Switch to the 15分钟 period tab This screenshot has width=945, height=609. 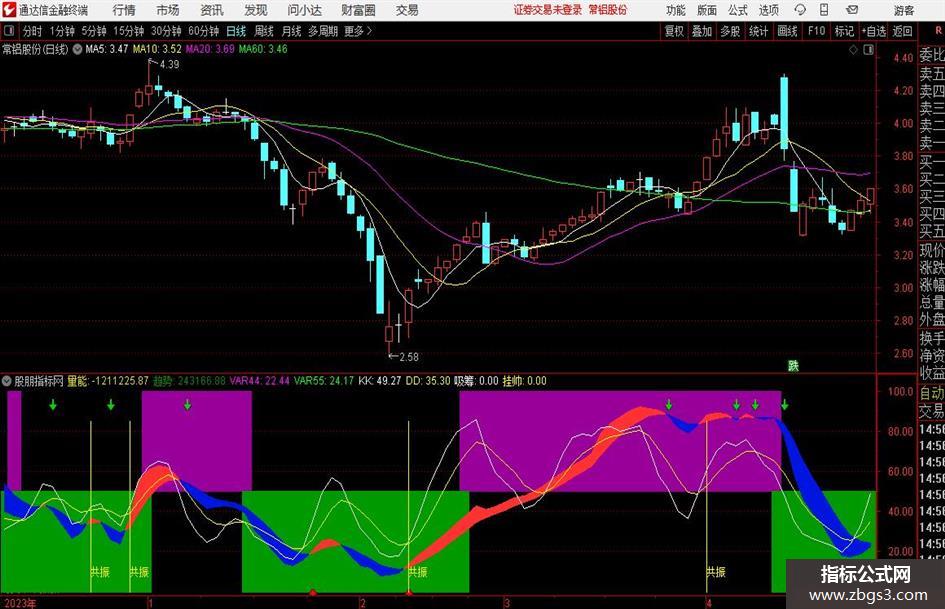(128, 31)
